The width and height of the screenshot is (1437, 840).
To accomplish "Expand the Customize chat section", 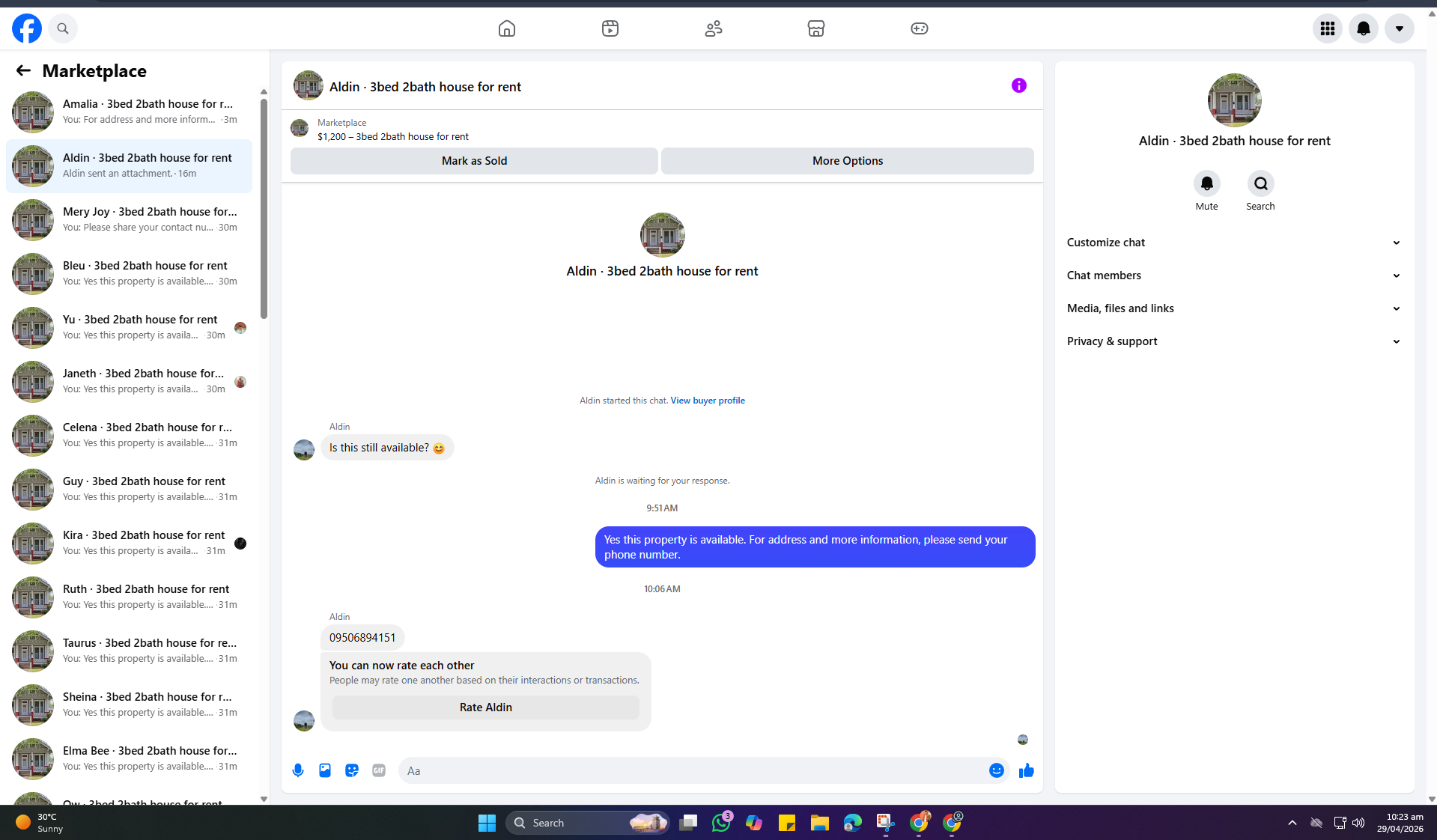I will point(1234,243).
